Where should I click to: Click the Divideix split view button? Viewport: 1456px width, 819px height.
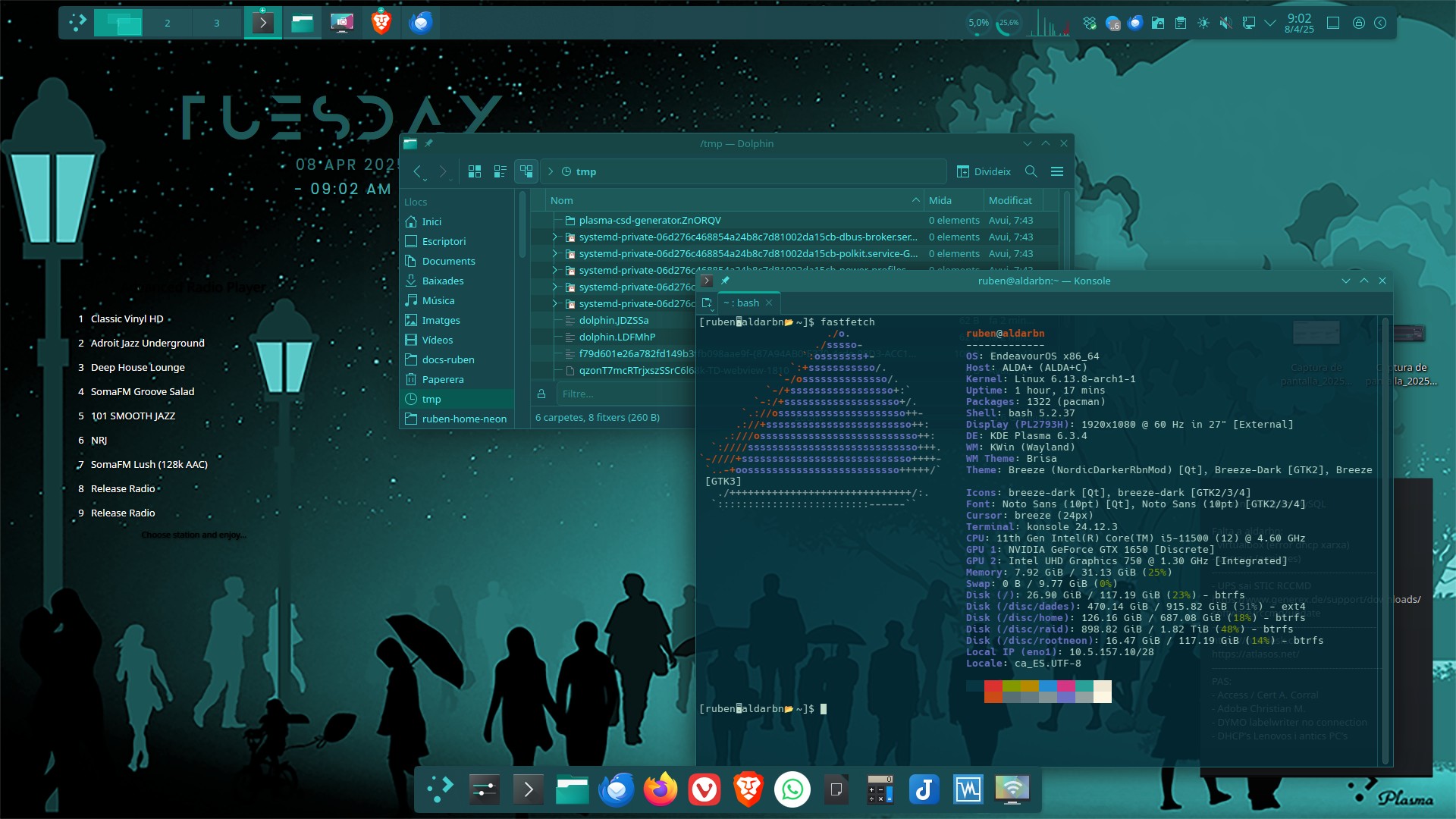[x=984, y=171]
